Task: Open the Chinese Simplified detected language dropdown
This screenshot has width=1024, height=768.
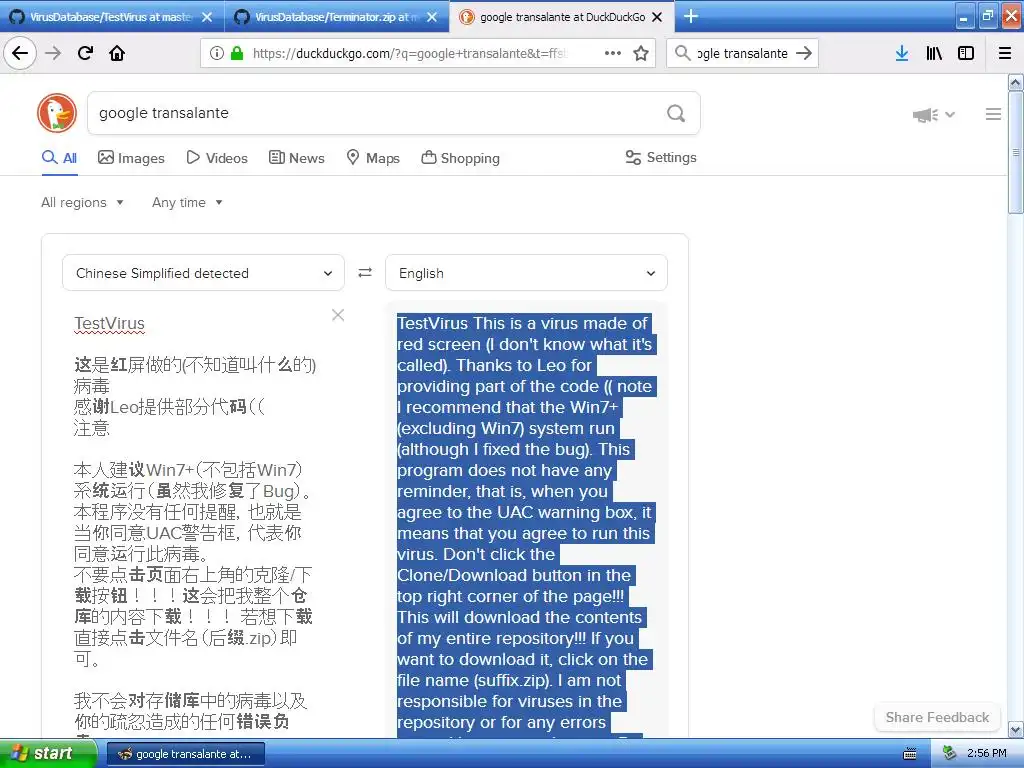Action: (x=203, y=272)
